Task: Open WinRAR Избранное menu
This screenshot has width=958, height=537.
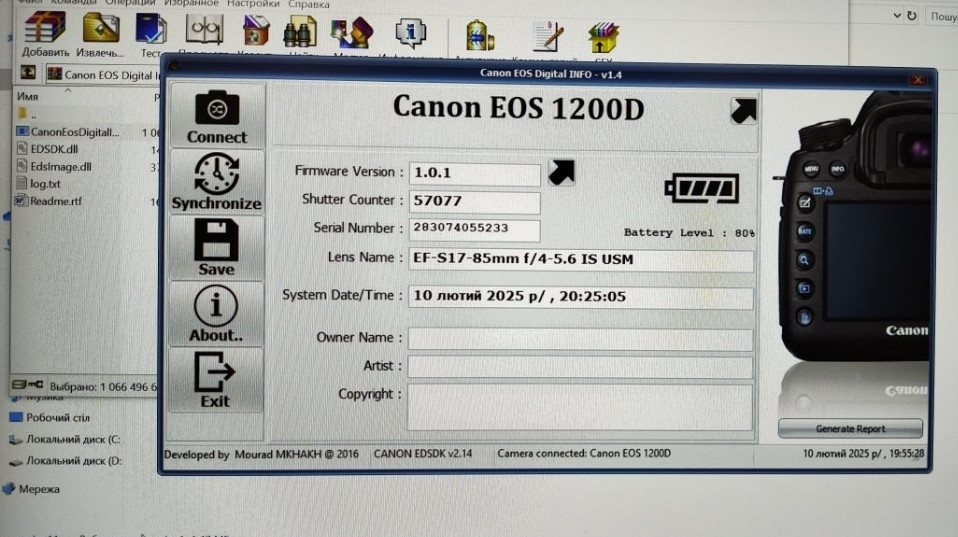Action: pyautogui.click(x=191, y=4)
